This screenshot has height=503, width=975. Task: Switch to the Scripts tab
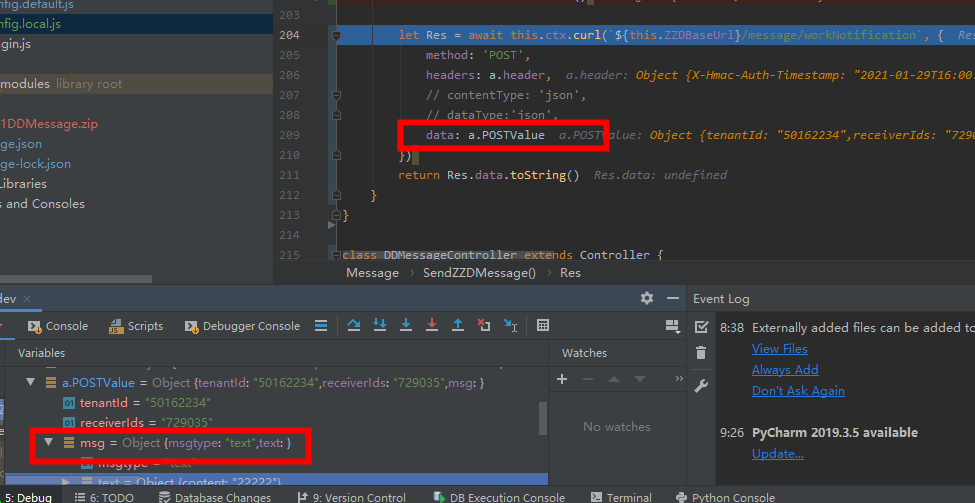(x=136, y=326)
